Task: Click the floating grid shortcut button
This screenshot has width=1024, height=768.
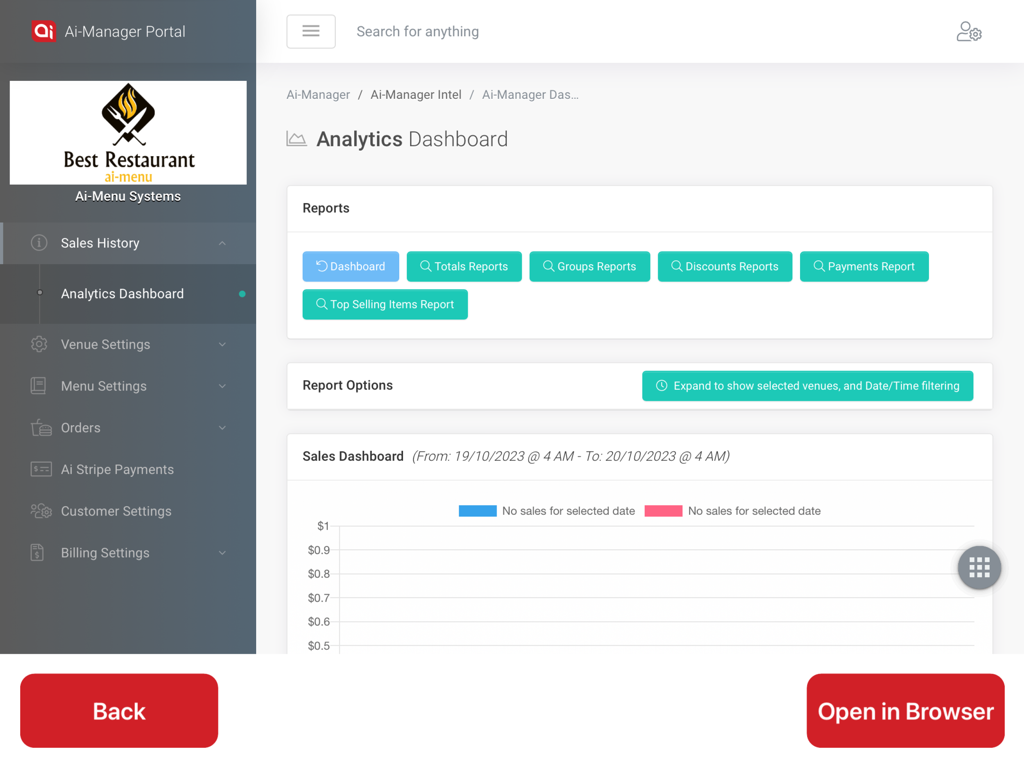Action: click(979, 567)
